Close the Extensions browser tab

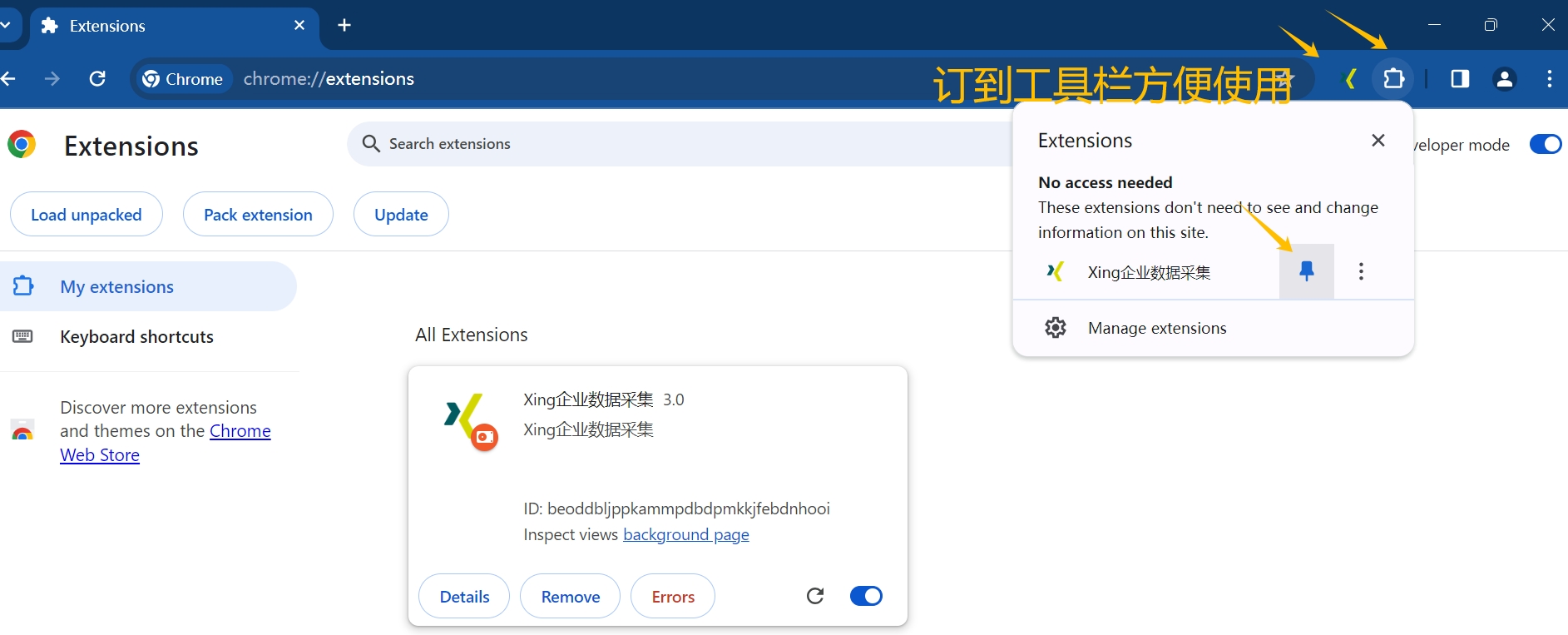pyautogui.click(x=299, y=26)
